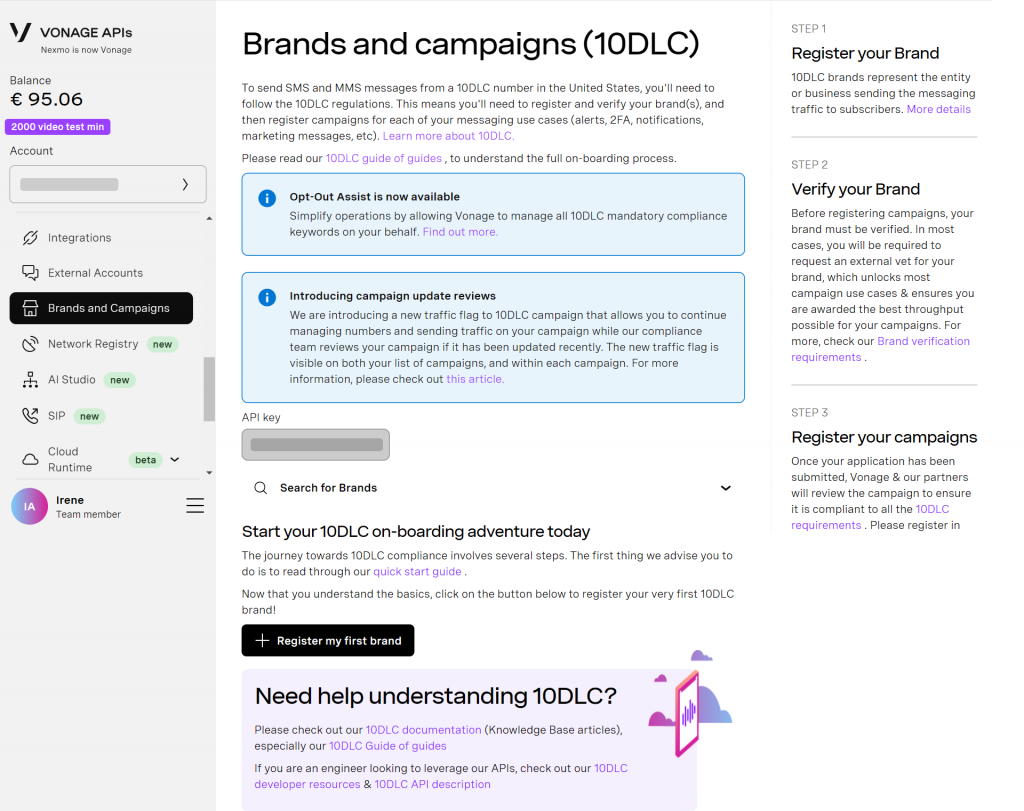The height and width of the screenshot is (811, 1024).
Task: Click the sidebar scrollbar thumb
Action: tap(209, 388)
